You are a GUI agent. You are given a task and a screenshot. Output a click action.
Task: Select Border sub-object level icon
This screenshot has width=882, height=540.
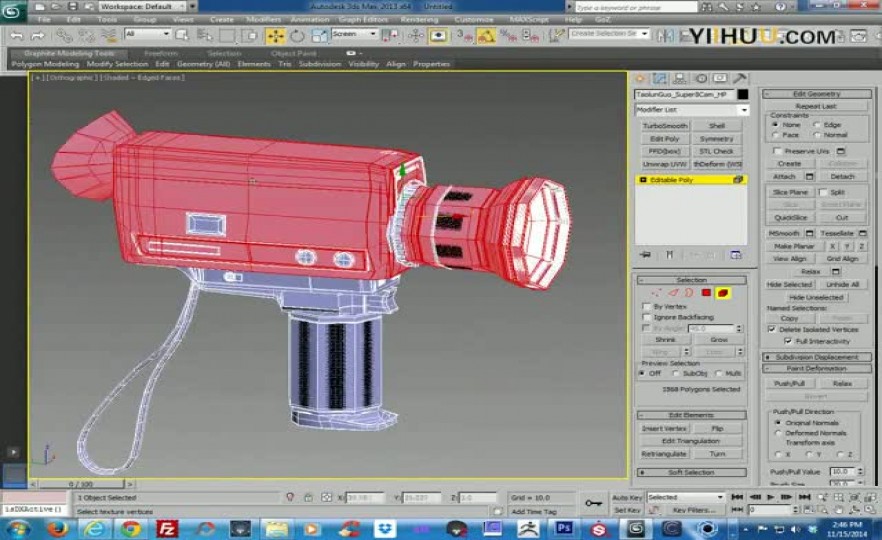click(689, 292)
